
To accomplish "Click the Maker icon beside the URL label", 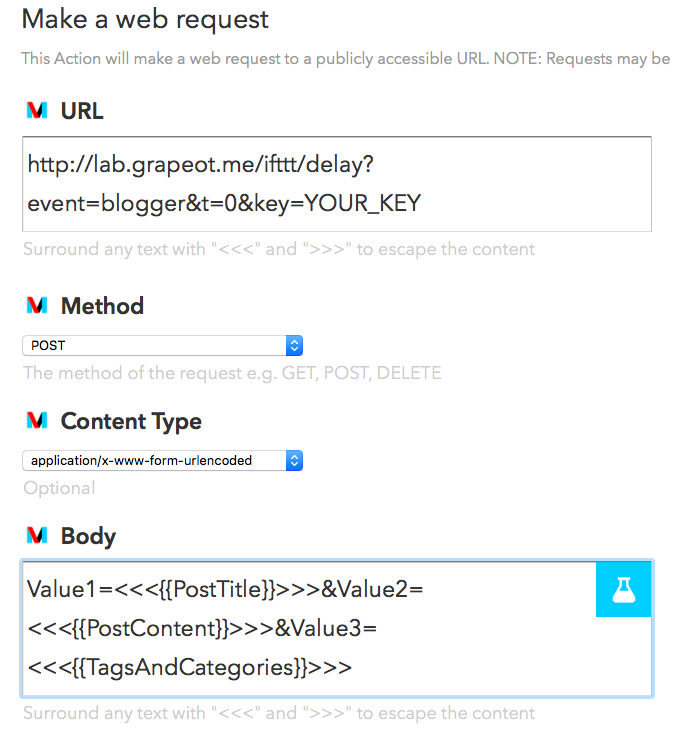I will 37,111.
